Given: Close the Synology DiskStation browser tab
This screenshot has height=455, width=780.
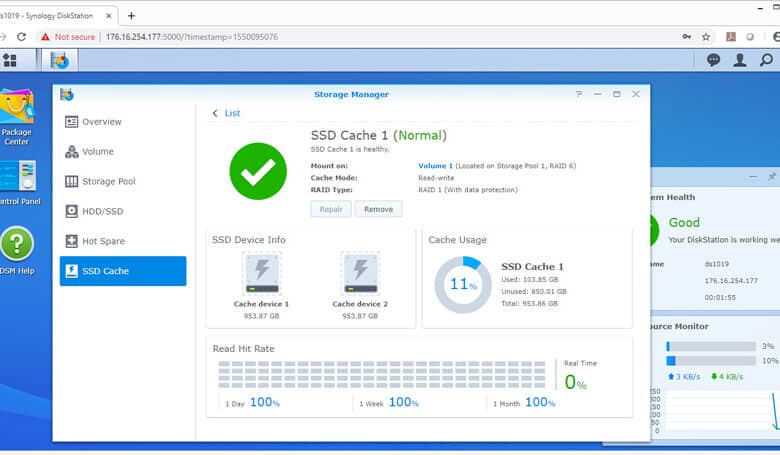Looking at the screenshot, I should (108, 16).
